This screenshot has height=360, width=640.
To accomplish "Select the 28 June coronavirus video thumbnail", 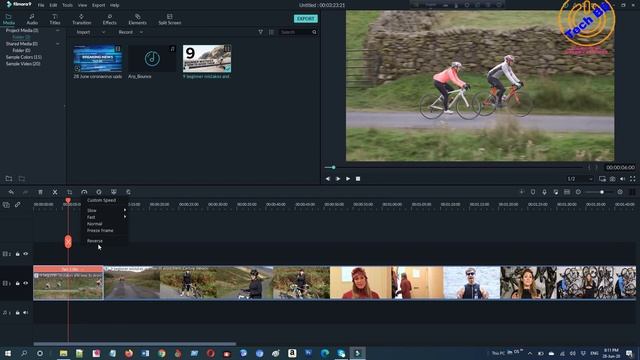I will (98, 59).
